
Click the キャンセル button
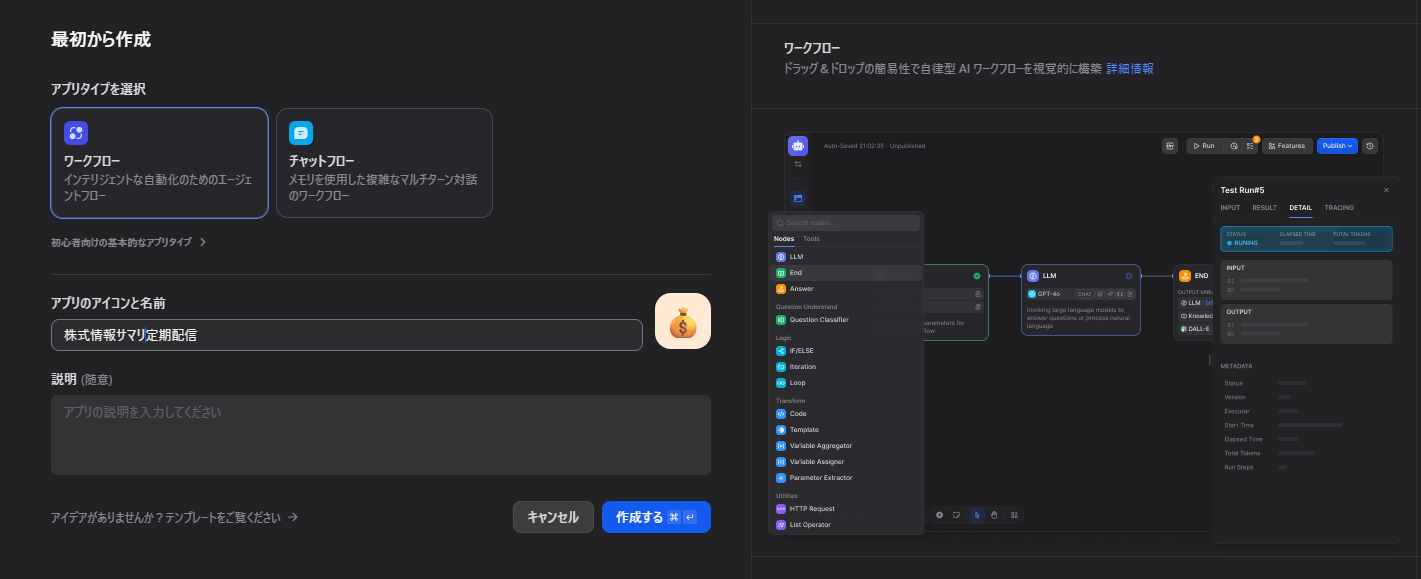point(553,517)
